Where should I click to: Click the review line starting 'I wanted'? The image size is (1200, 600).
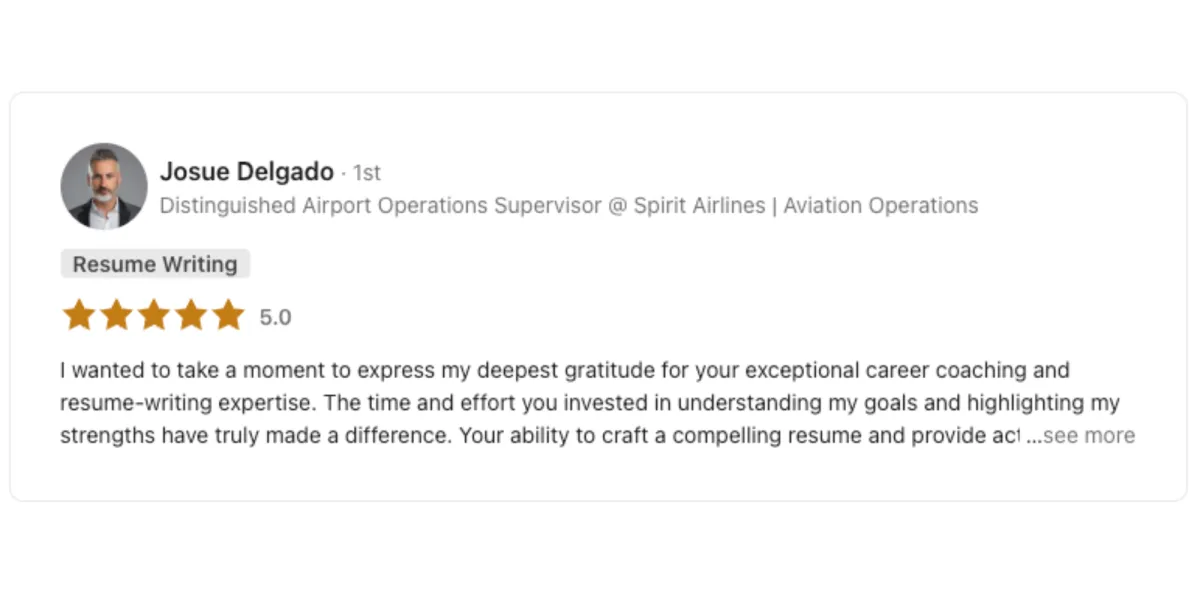pos(565,371)
